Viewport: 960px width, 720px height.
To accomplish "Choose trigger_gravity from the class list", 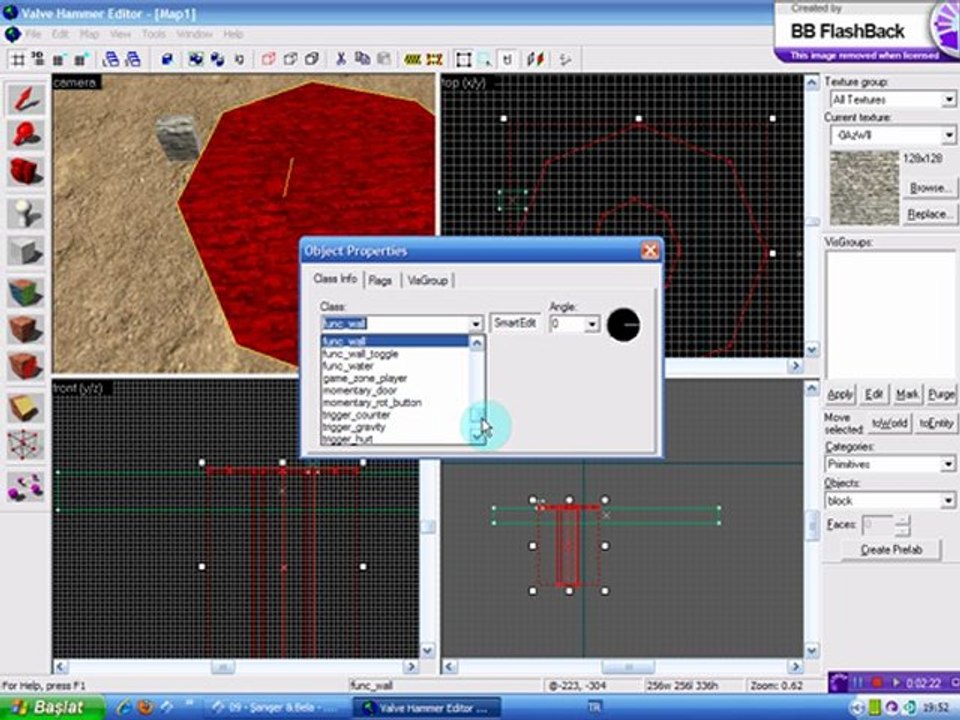I will (x=354, y=427).
